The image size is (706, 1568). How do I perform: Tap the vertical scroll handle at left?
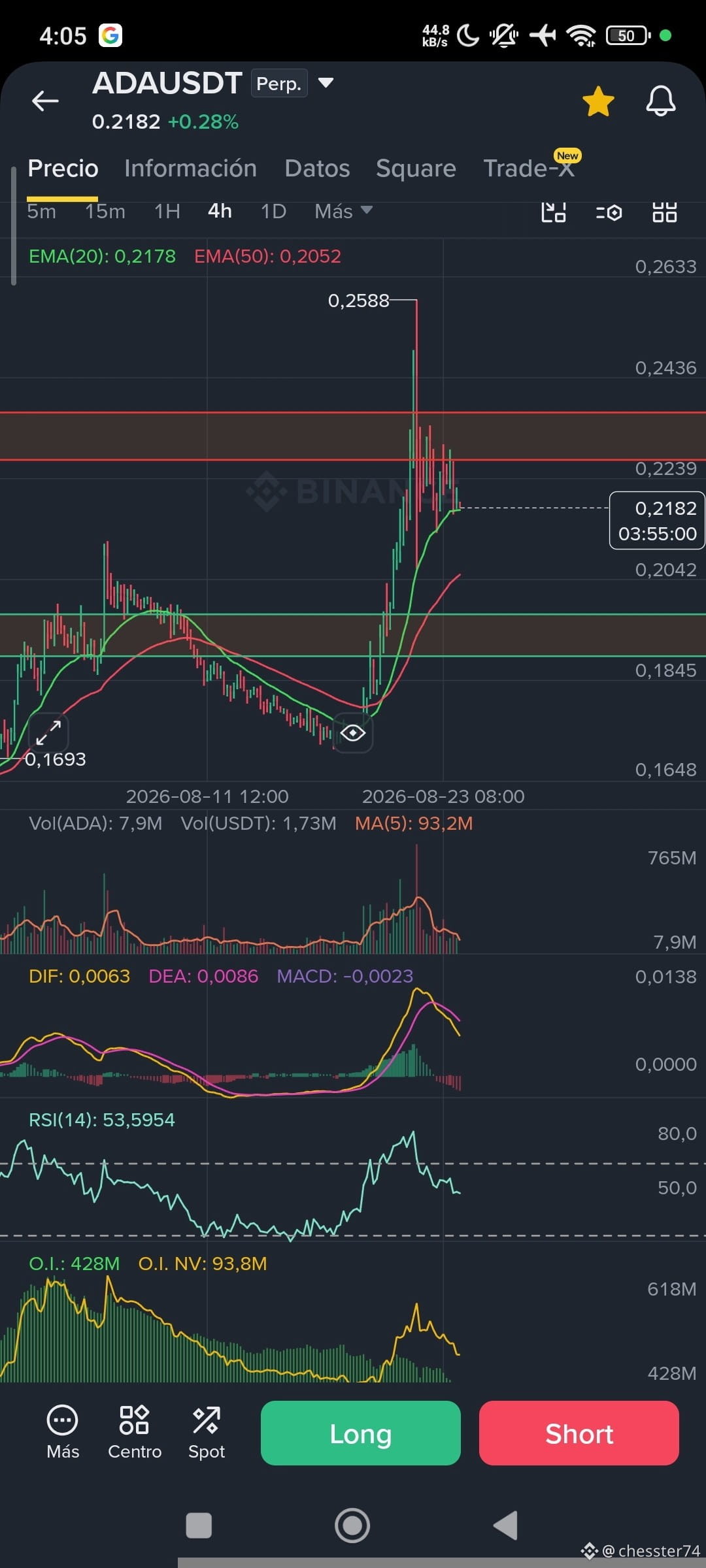pyautogui.click(x=13, y=226)
